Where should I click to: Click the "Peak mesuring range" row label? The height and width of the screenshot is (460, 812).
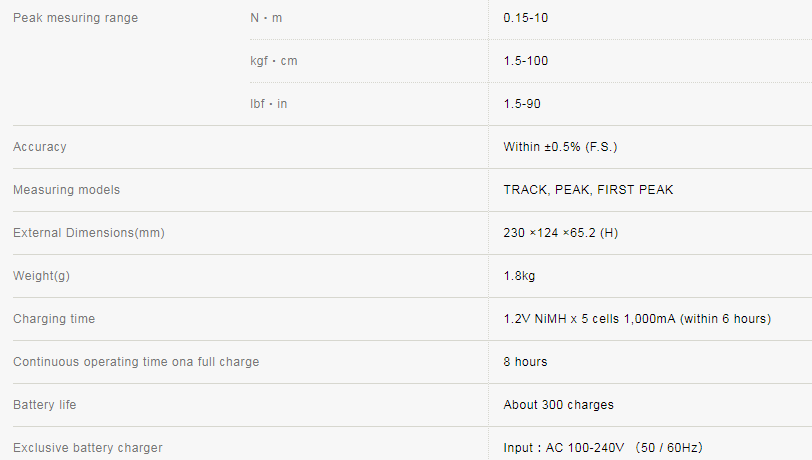75,18
